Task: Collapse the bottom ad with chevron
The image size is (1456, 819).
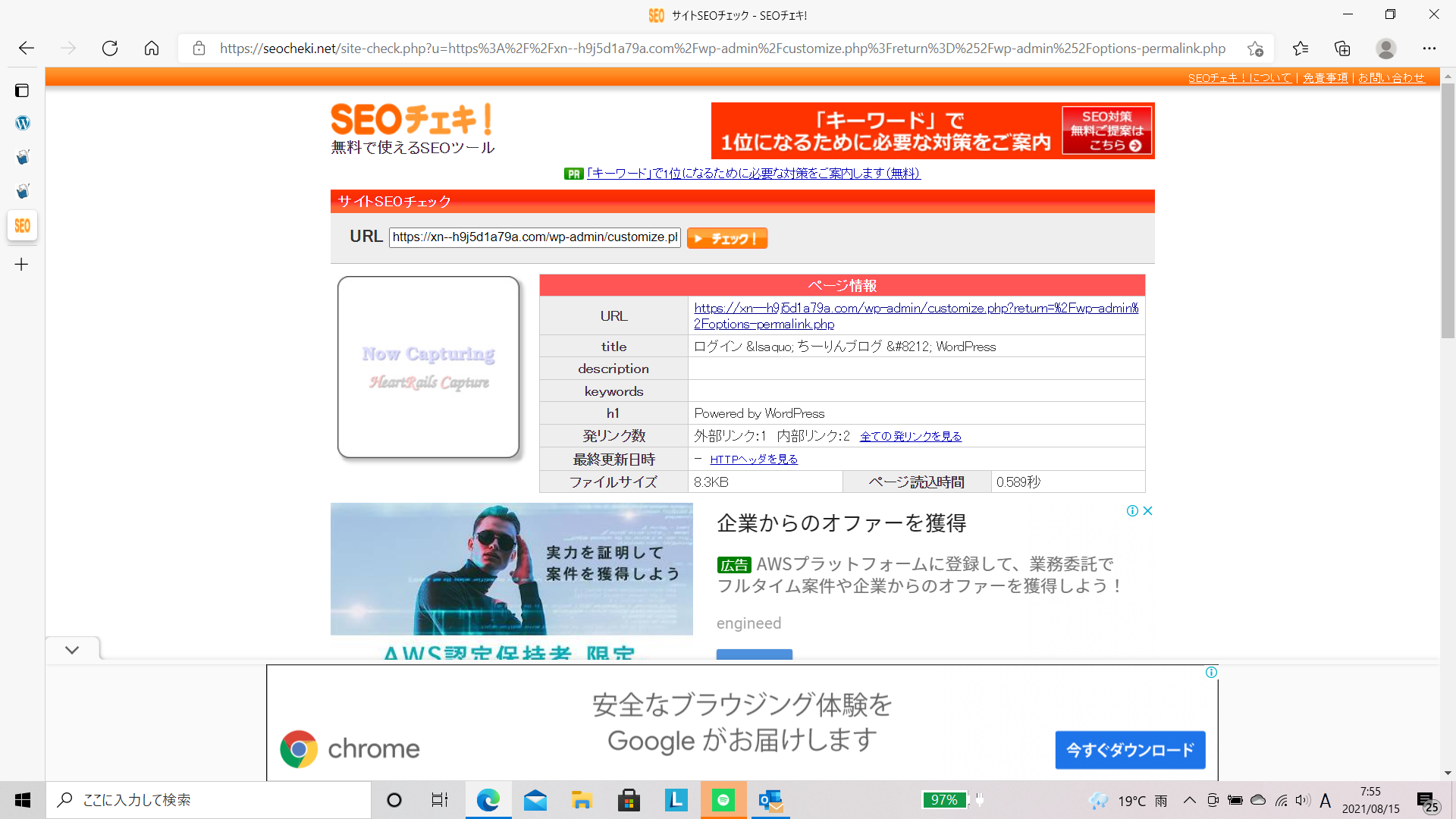Action: tap(72, 650)
